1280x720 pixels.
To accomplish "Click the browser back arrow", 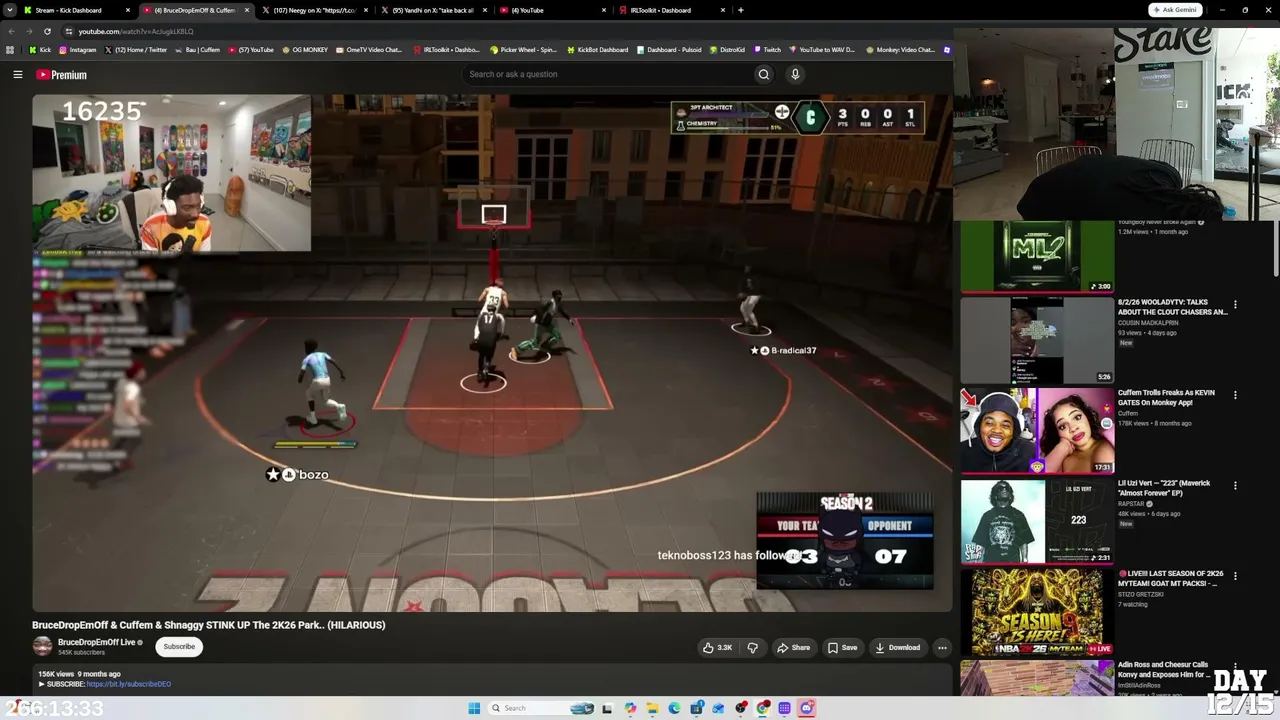I will click(12, 31).
